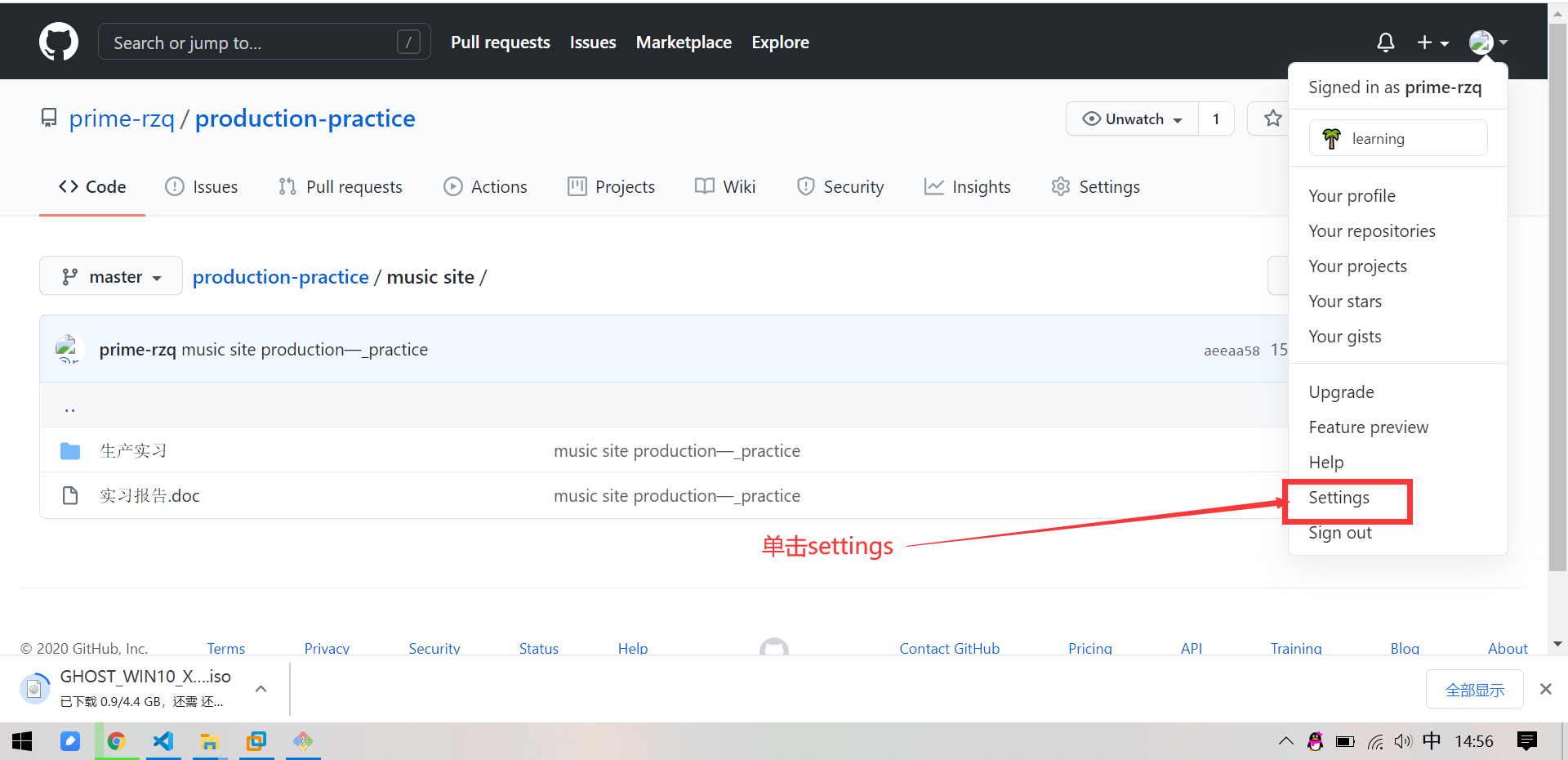Select Marketplace in the top menu
Screen dimensions: 1568x760
684,42
